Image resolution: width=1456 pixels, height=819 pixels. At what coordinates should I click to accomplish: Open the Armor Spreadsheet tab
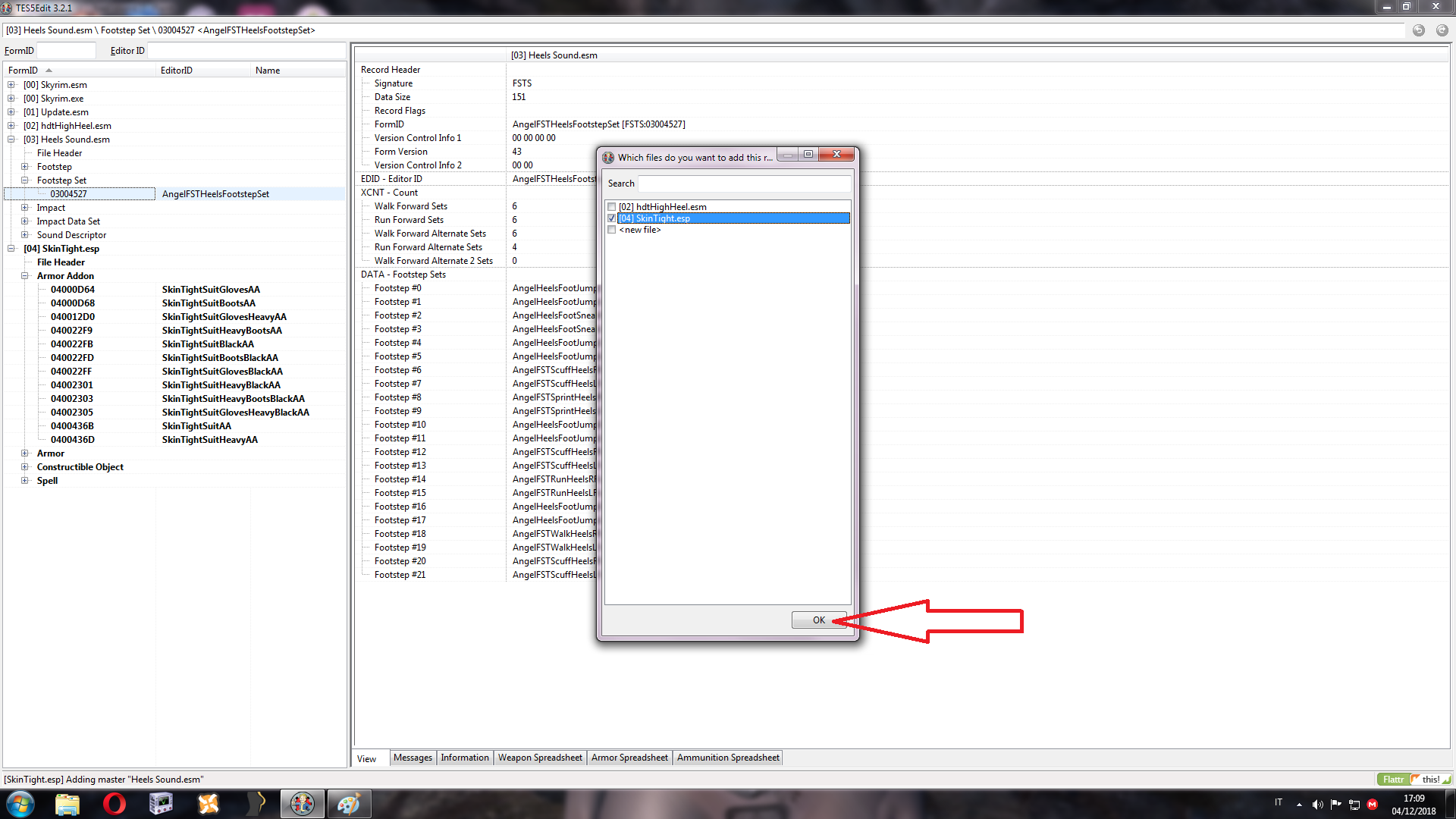[x=629, y=758]
